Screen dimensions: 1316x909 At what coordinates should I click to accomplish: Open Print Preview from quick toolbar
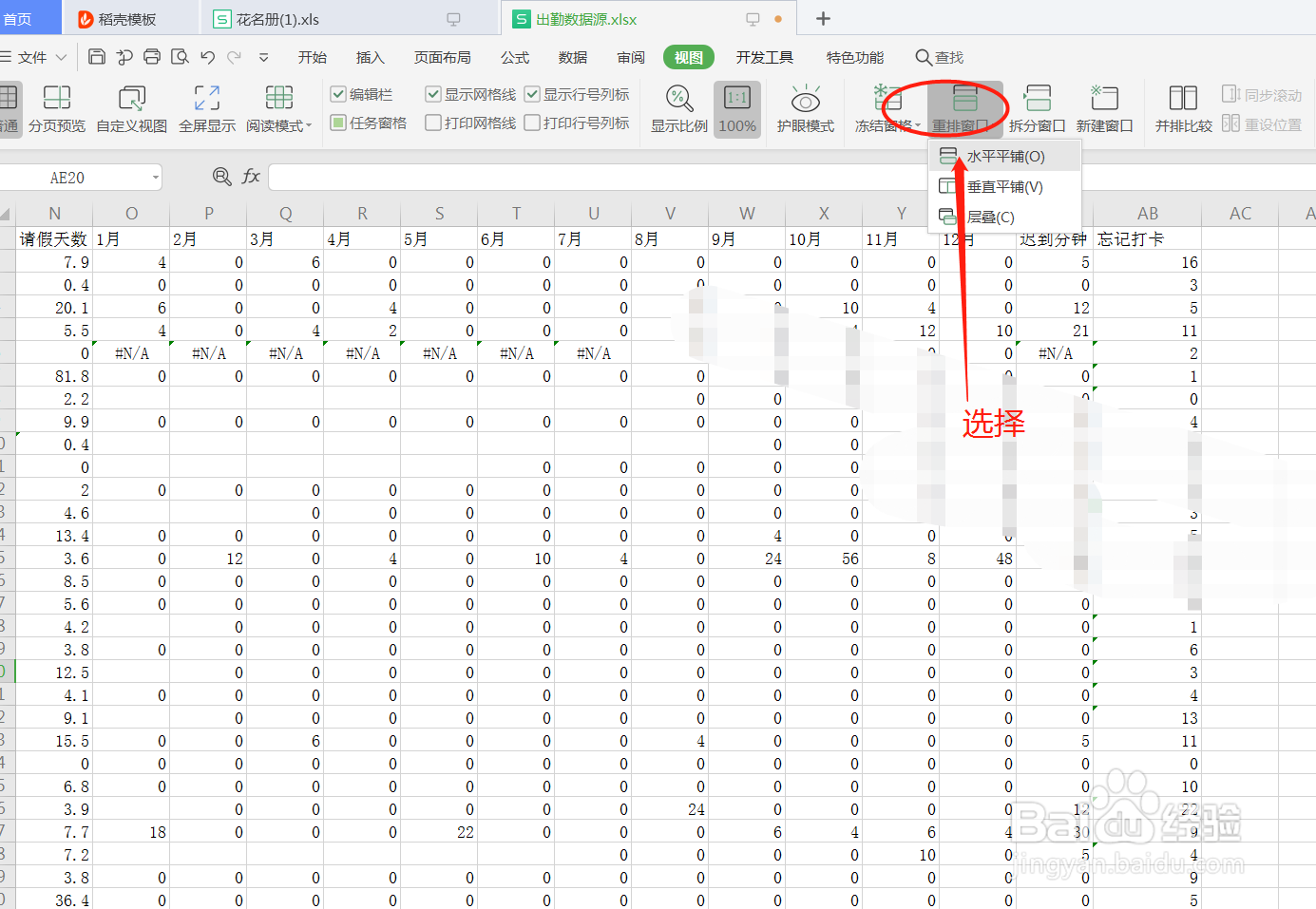180,57
